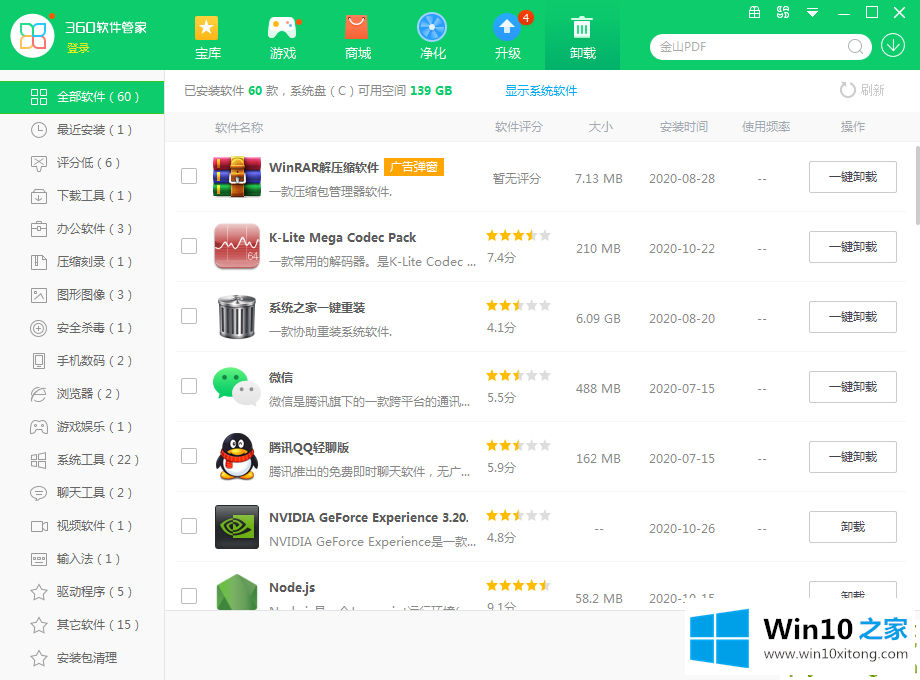Click 卸载 for NVIDIA GeForce Experience

(x=853, y=527)
